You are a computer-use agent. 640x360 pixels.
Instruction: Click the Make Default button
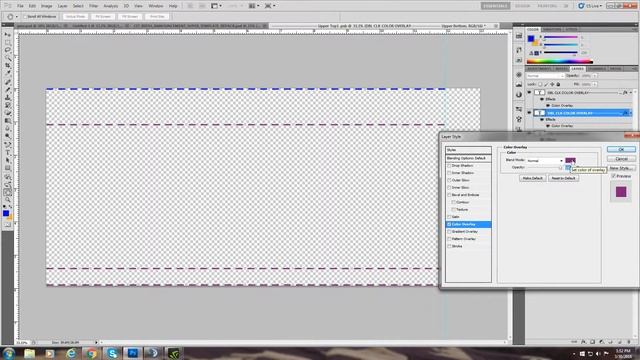click(x=533, y=178)
